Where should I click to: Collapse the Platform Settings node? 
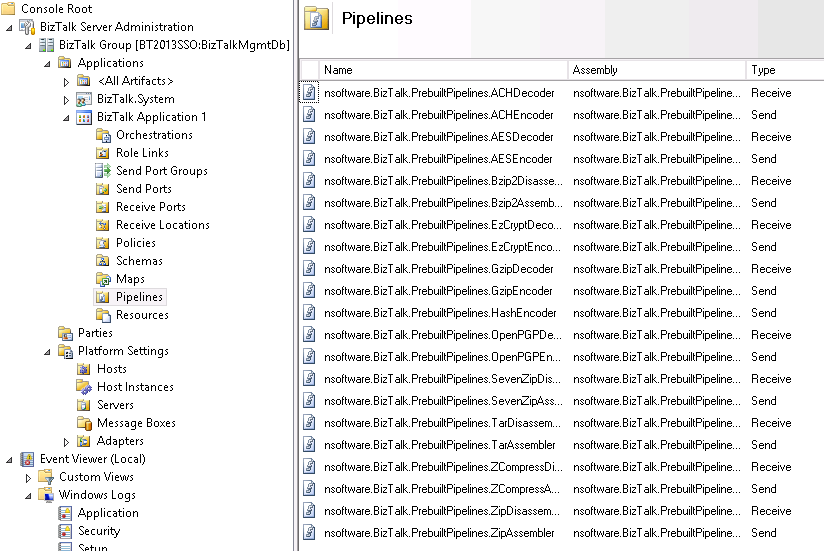tap(47, 352)
